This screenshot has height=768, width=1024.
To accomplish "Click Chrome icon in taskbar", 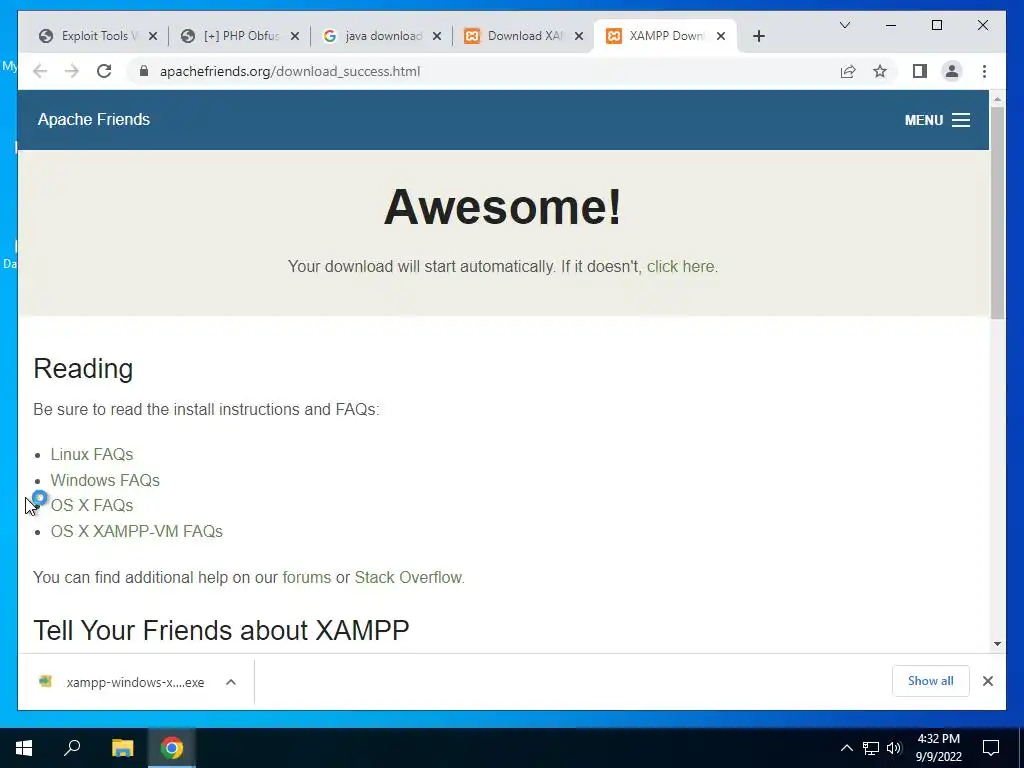I will click(172, 748).
